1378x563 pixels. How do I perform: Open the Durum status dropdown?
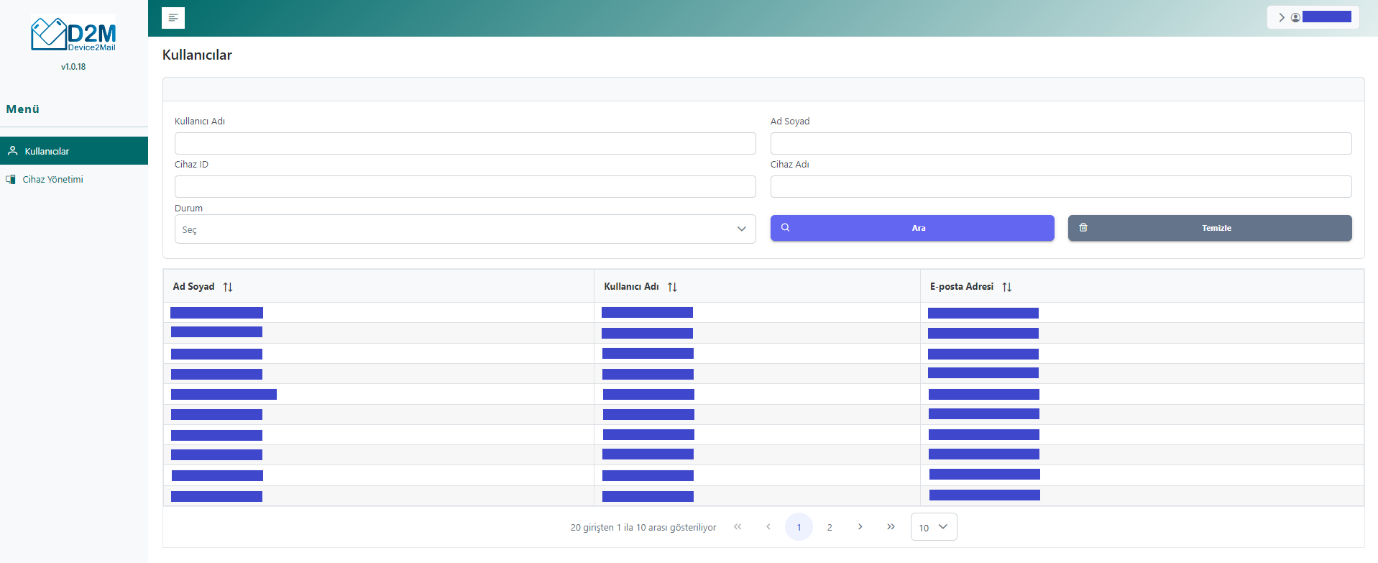tap(465, 229)
